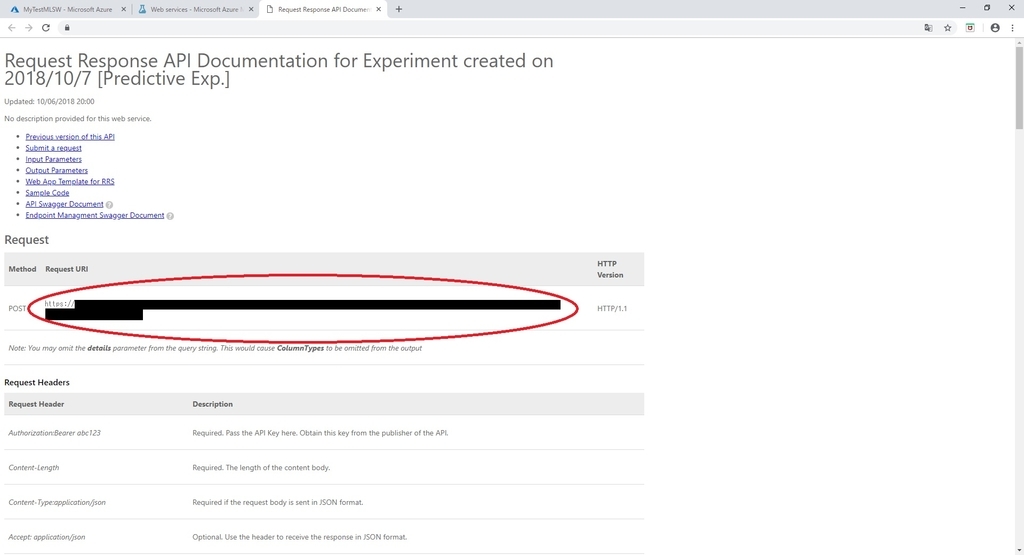Click the POST method cell

pyautogui.click(x=18, y=308)
